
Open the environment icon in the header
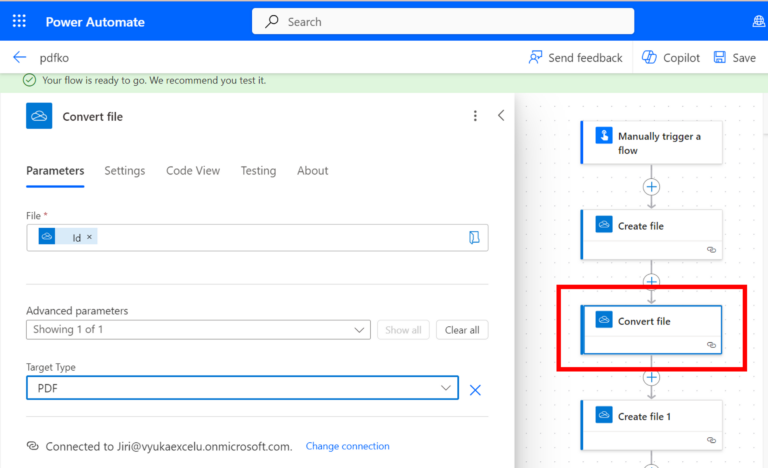coord(759,21)
